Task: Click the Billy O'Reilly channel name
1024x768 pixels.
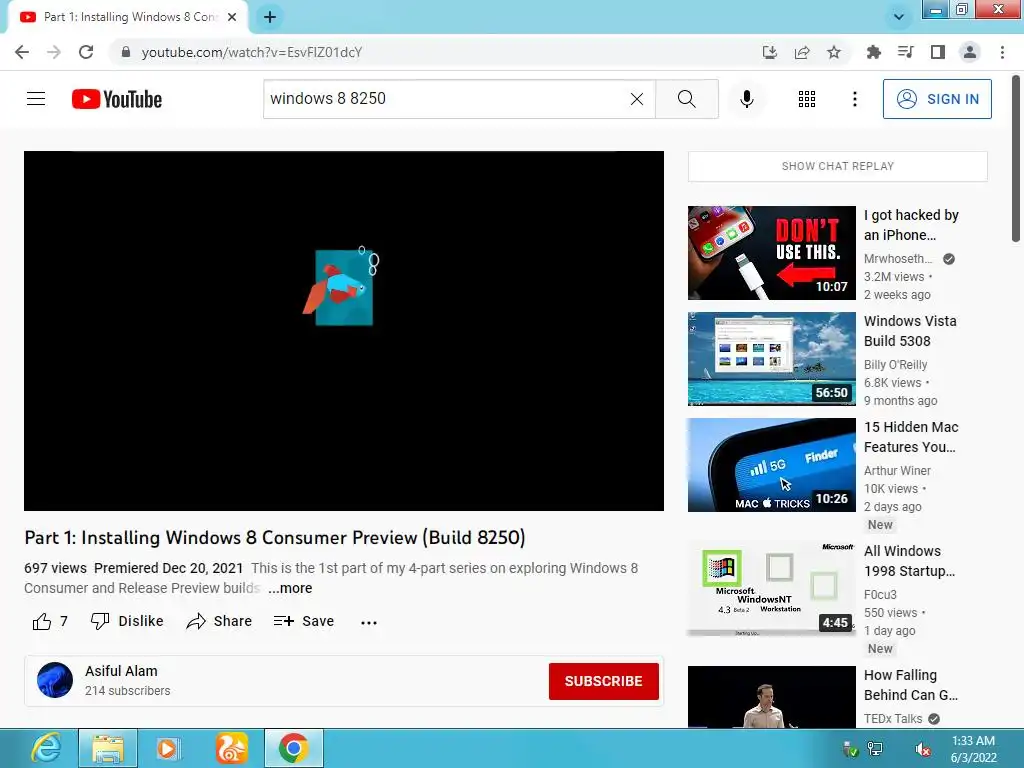Action: pyautogui.click(x=895, y=364)
